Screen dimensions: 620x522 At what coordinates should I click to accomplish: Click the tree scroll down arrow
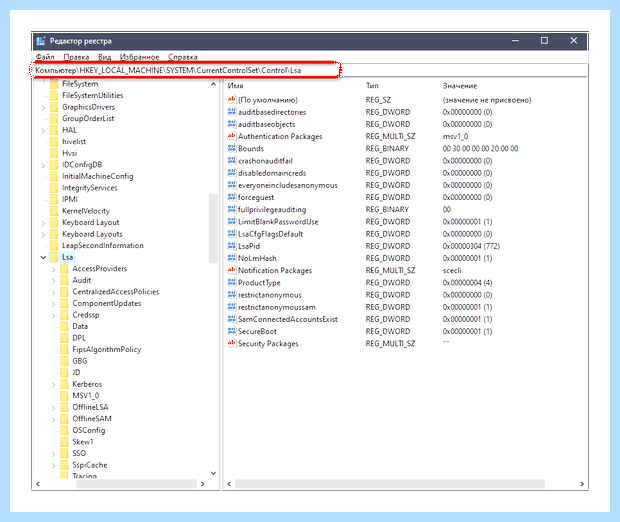[213, 473]
